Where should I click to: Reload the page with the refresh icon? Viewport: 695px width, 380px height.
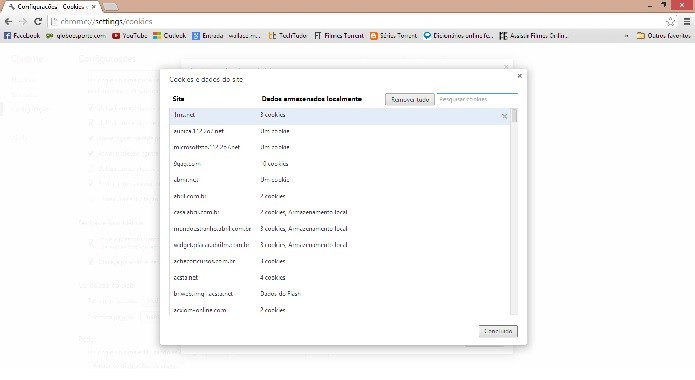pos(38,21)
